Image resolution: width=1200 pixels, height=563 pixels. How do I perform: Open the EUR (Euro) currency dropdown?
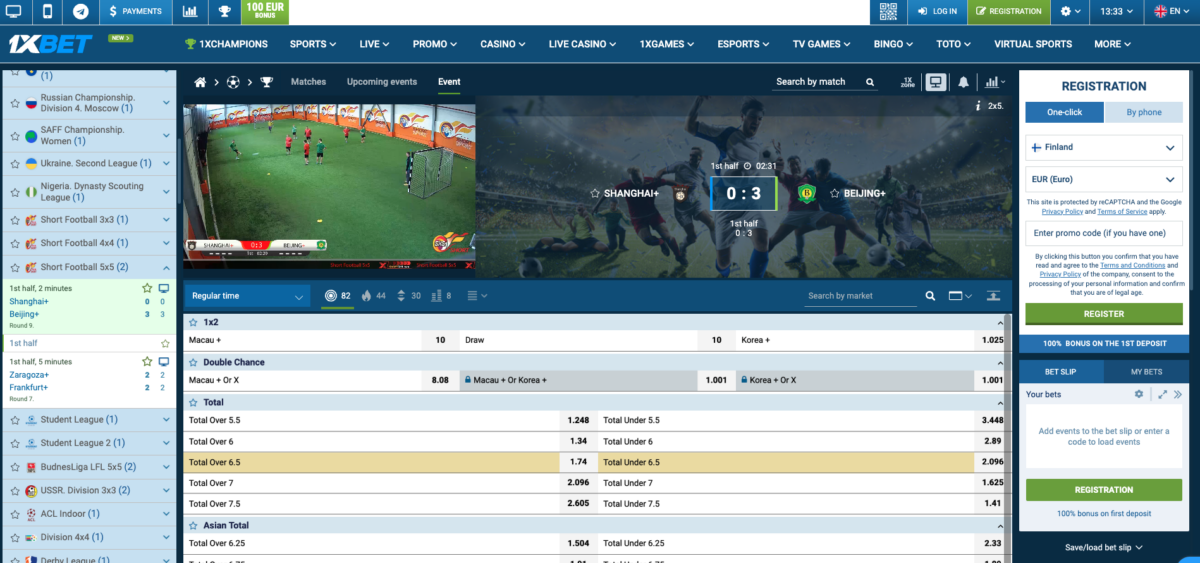1104,179
